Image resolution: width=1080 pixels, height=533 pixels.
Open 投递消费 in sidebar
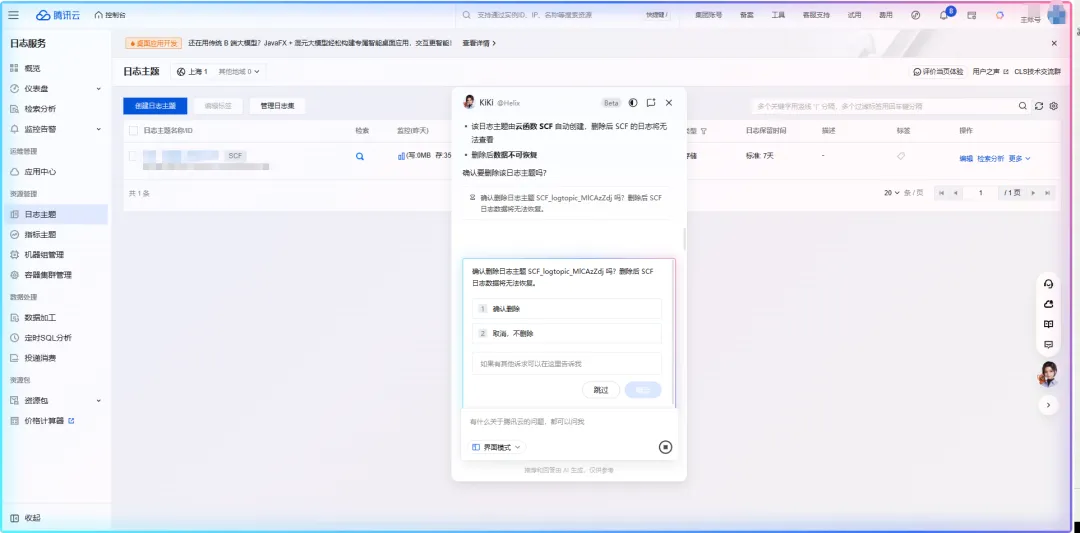click(40, 358)
